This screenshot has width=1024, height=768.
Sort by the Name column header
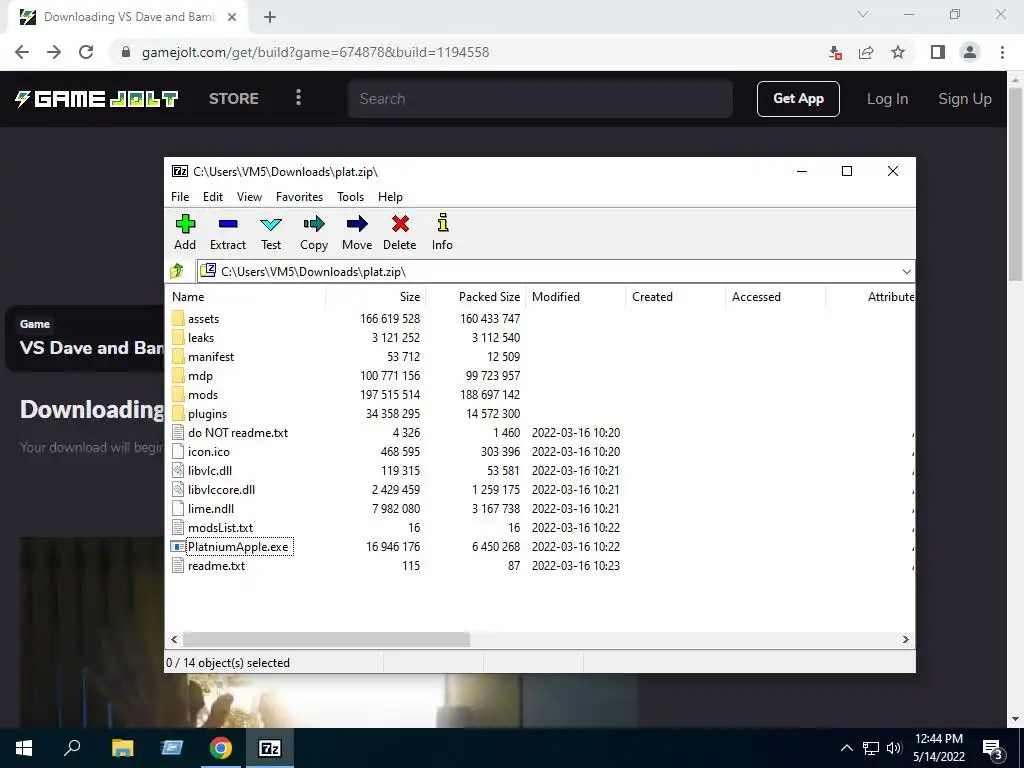[245, 296]
